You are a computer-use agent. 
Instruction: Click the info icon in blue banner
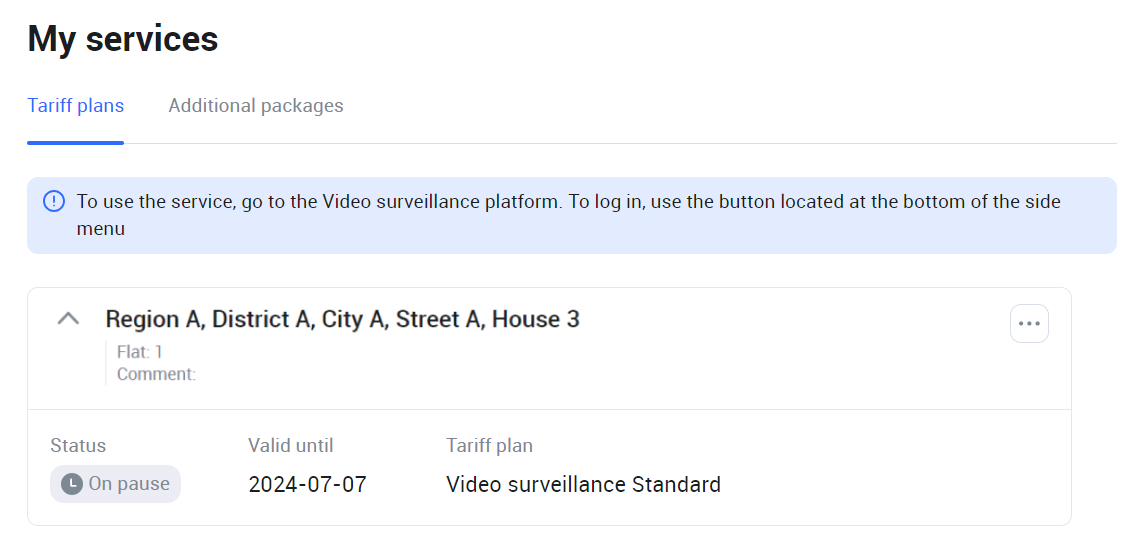coord(54,202)
